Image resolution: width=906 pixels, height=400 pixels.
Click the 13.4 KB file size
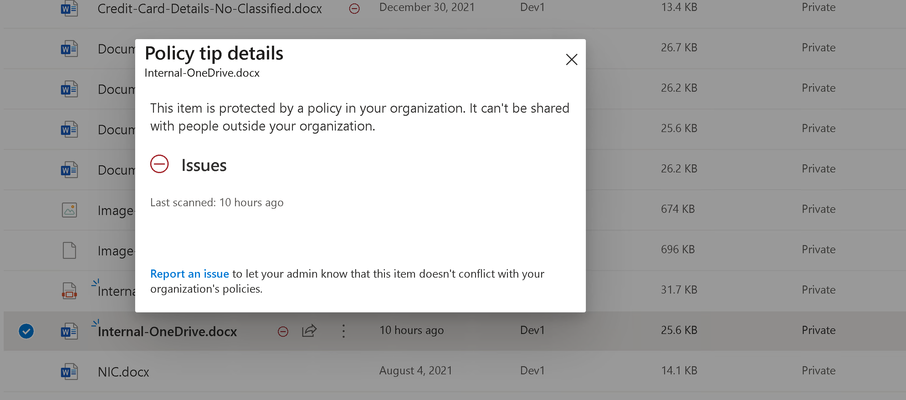pos(679,8)
